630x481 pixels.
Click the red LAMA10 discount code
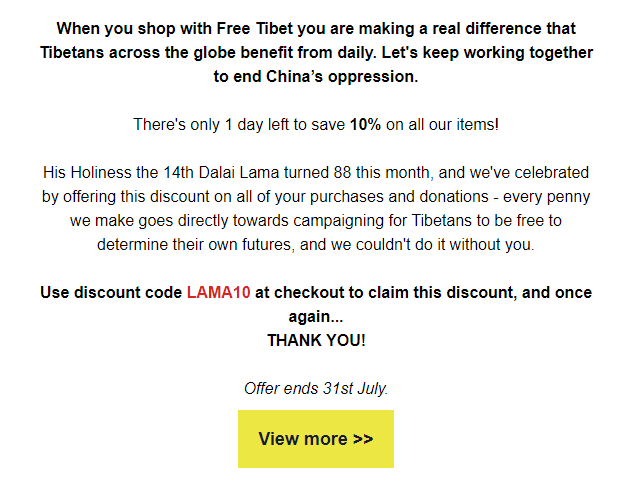coord(218,293)
